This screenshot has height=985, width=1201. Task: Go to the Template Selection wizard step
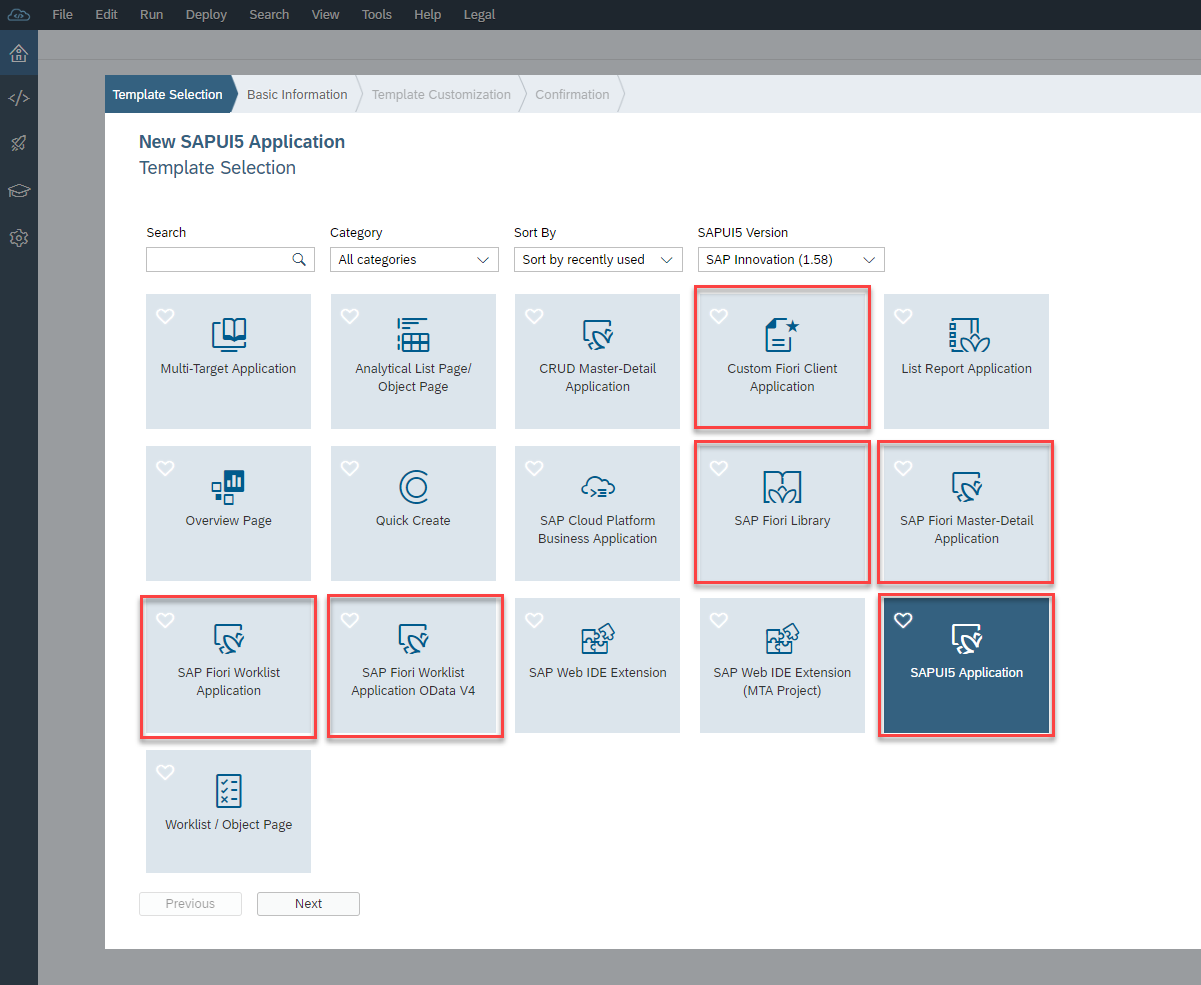[168, 95]
